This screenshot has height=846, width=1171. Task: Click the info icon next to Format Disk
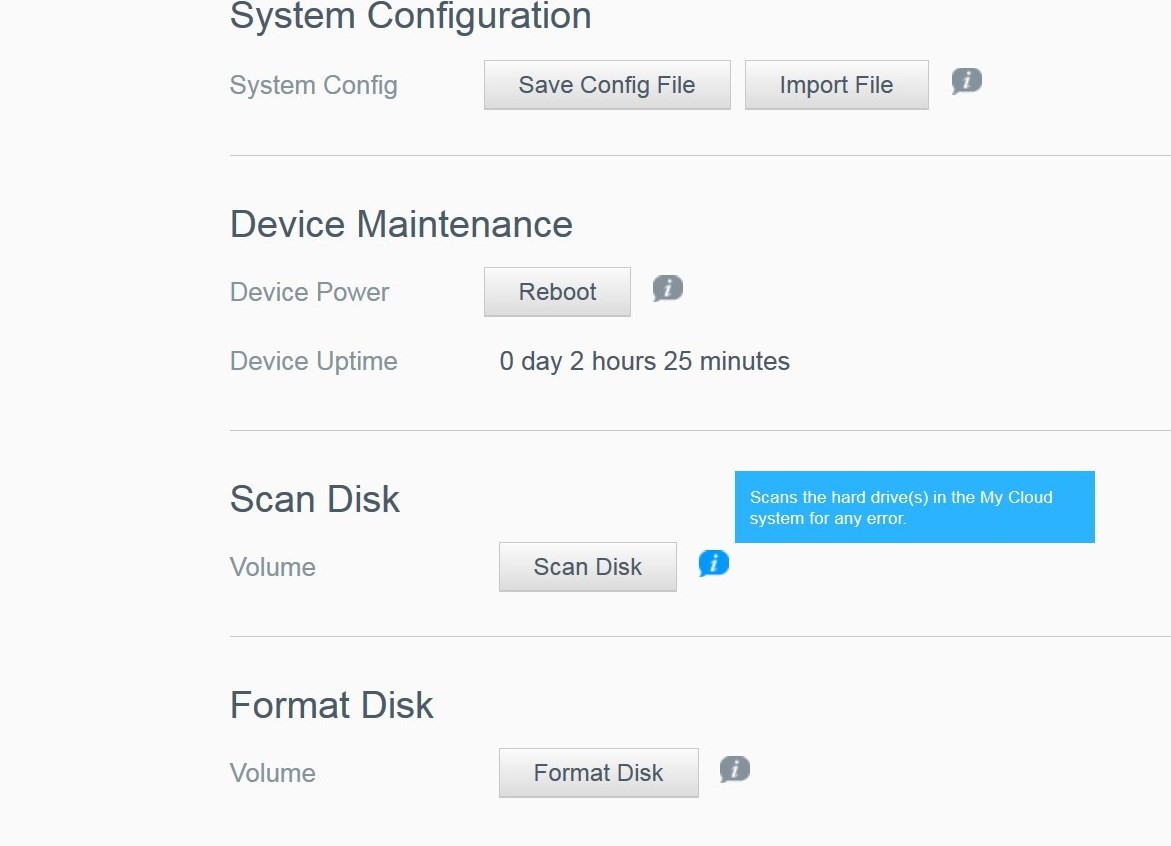(x=735, y=769)
